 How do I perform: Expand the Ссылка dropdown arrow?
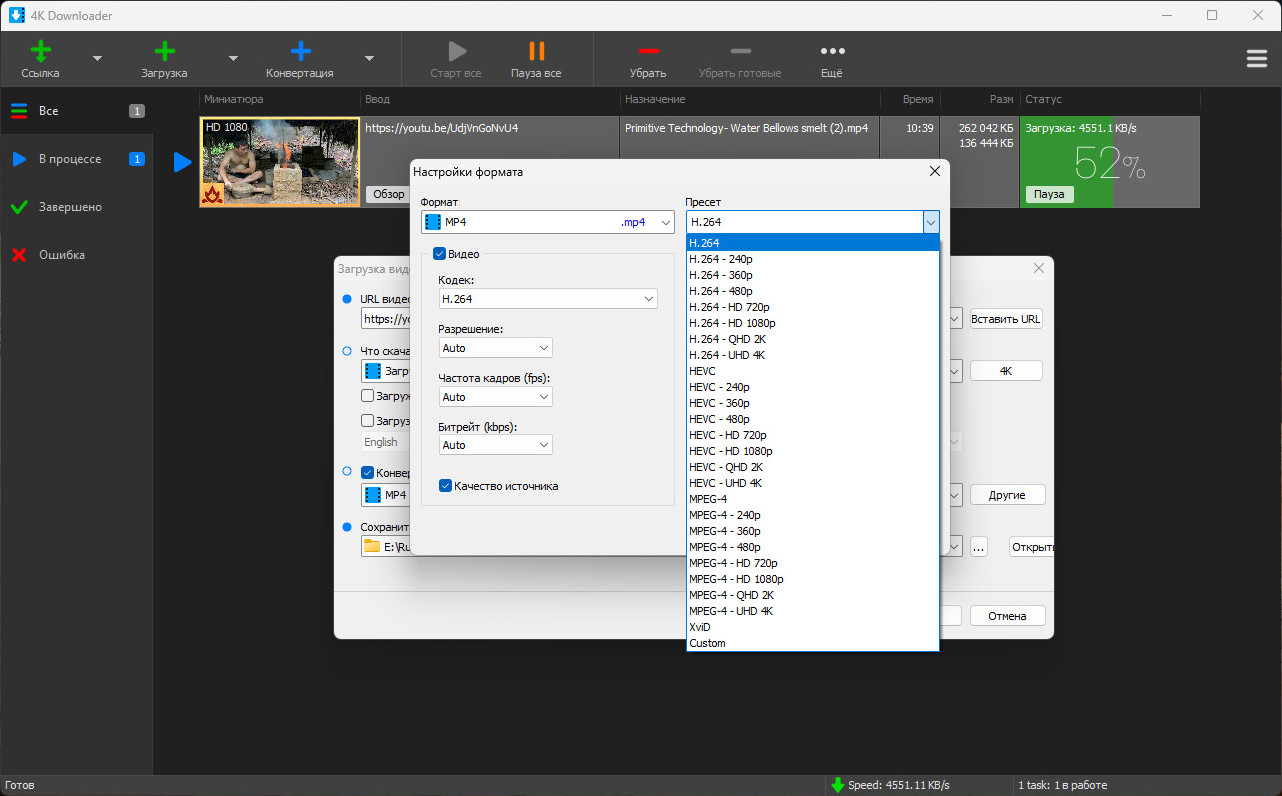pyautogui.click(x=97, y=58)
